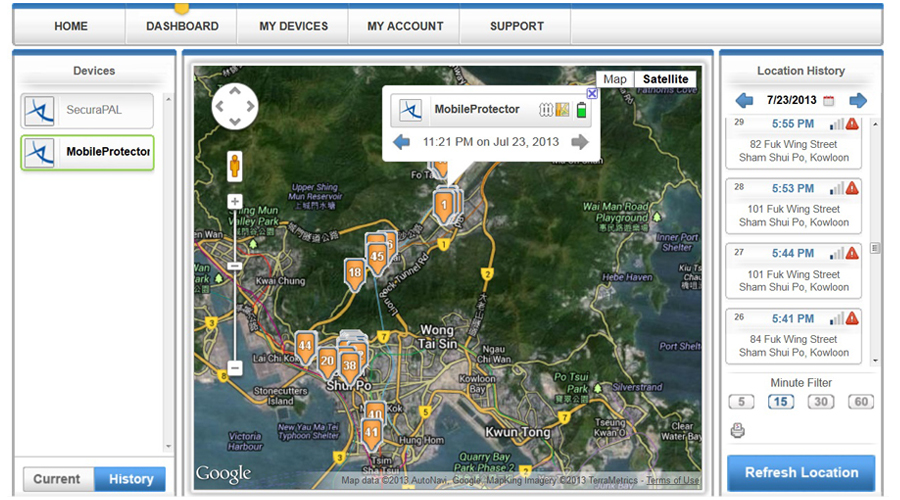
Task: Select the 30 minute filter
Action: click(x=821, y=402)
